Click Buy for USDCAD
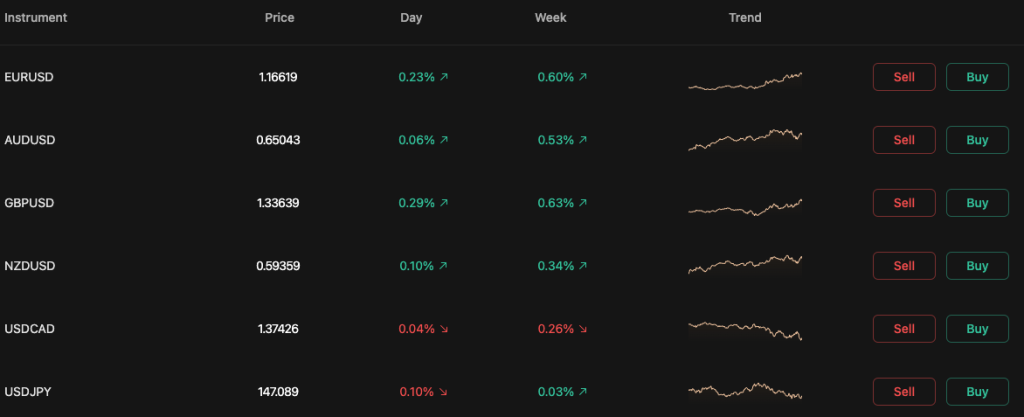This screenshot has width=1024, height=417. 977,329
